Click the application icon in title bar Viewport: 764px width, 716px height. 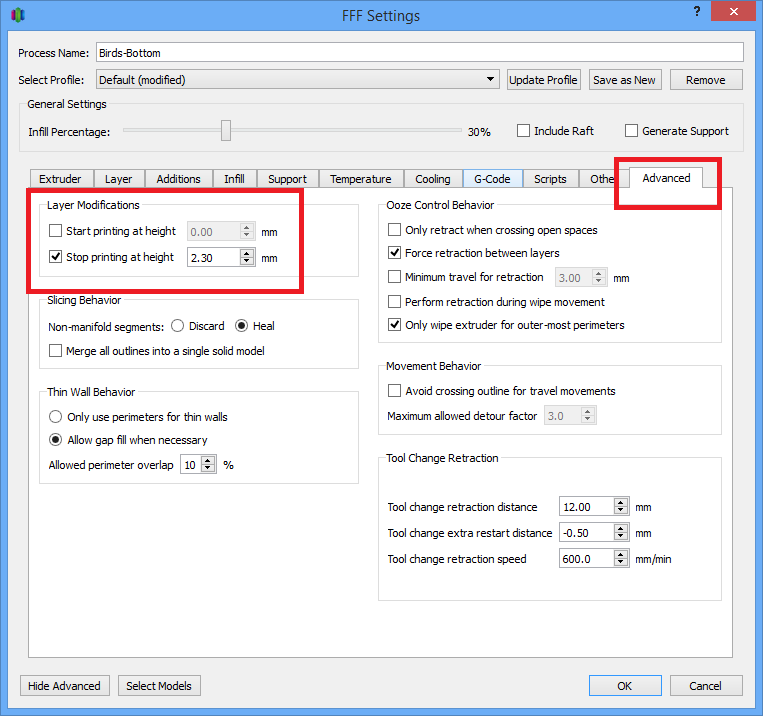(x=18, y=15)
